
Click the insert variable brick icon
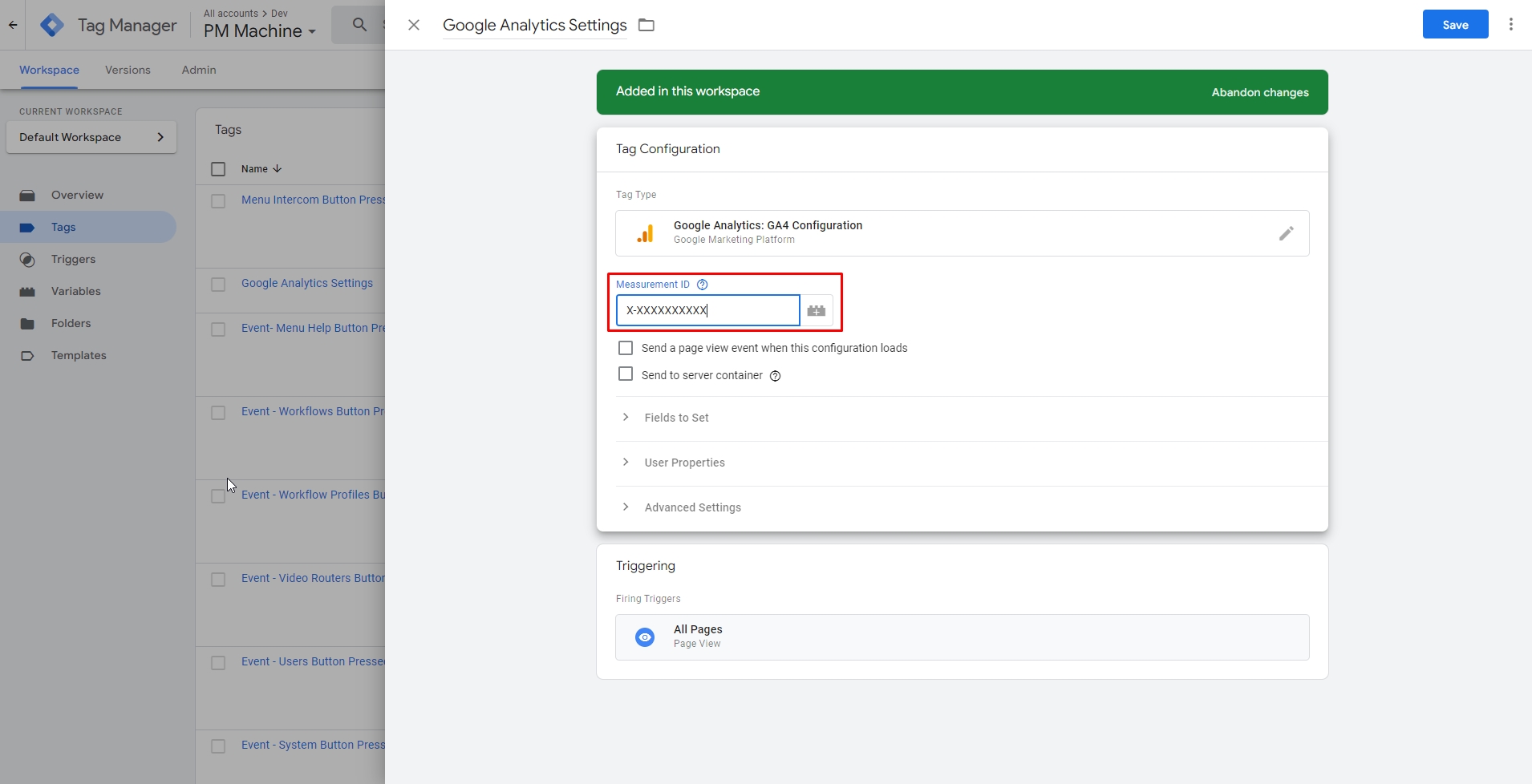[817, 310]
